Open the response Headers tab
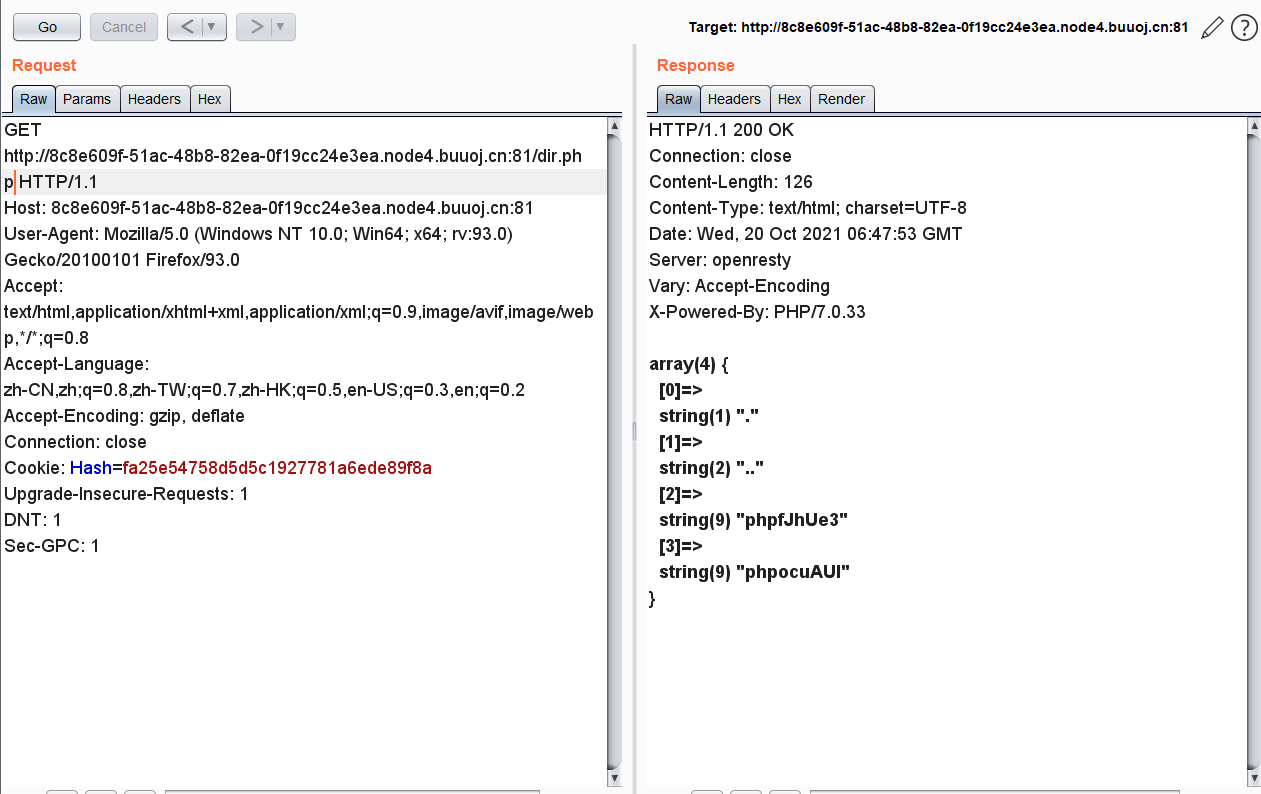 pos(734,99)
